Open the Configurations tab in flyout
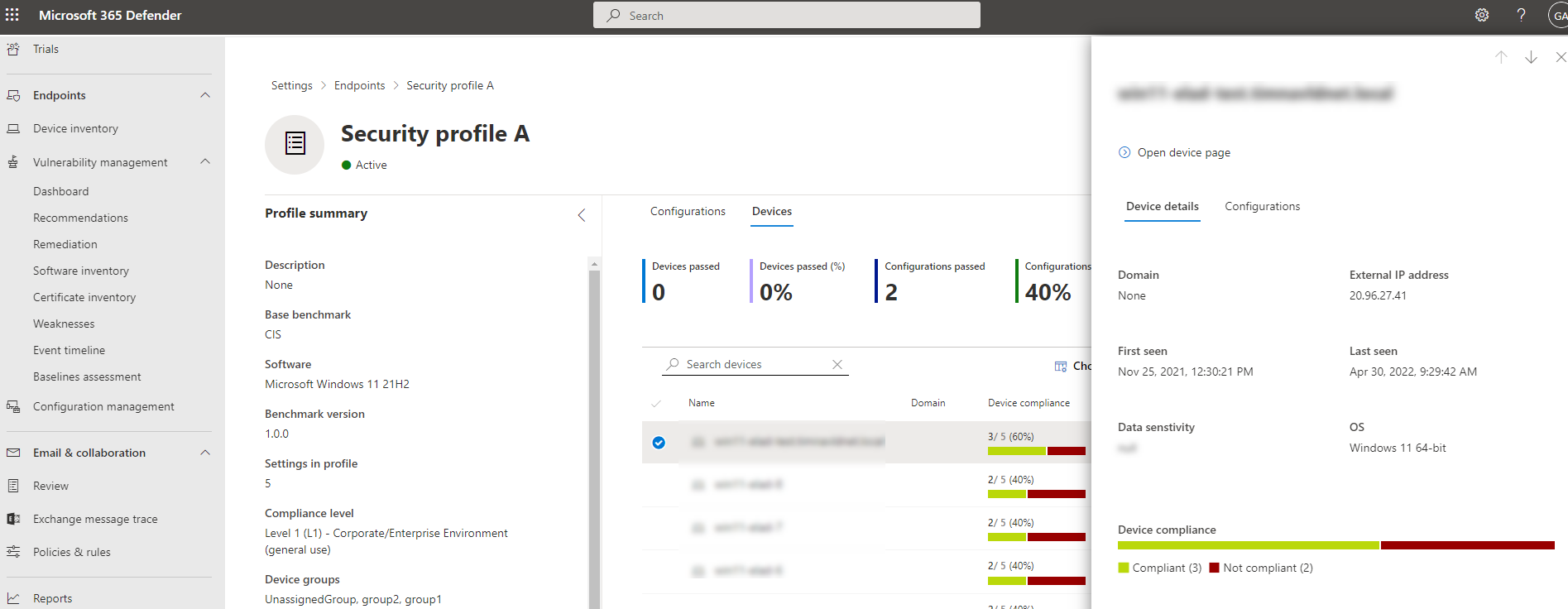 (1262, 206)
